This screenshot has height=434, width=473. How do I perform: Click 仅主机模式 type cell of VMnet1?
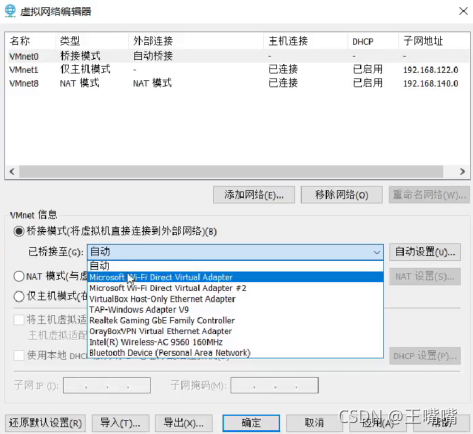(x=85, y=69)
